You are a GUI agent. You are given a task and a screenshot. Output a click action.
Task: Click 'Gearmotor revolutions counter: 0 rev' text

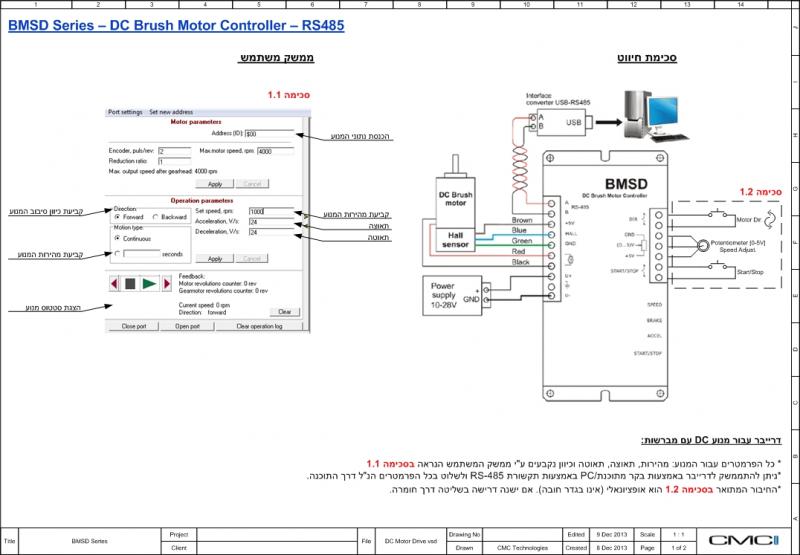tap(223, 290)
